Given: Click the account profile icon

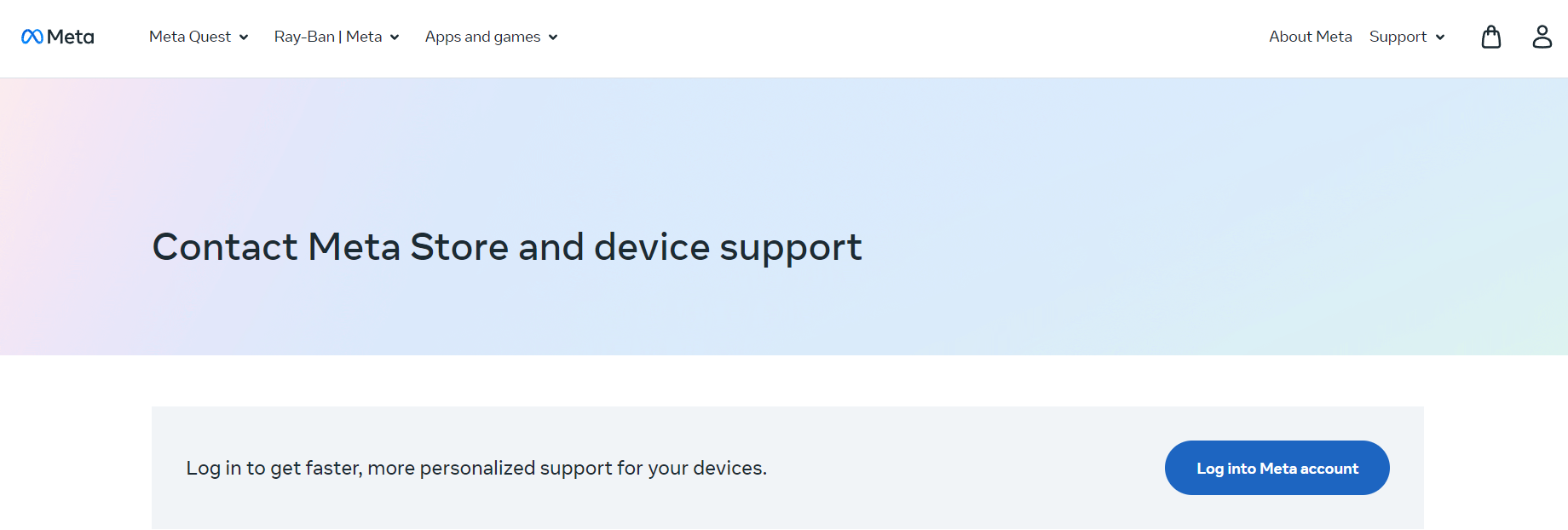Looking at the screenshot, I should 1542,37.
